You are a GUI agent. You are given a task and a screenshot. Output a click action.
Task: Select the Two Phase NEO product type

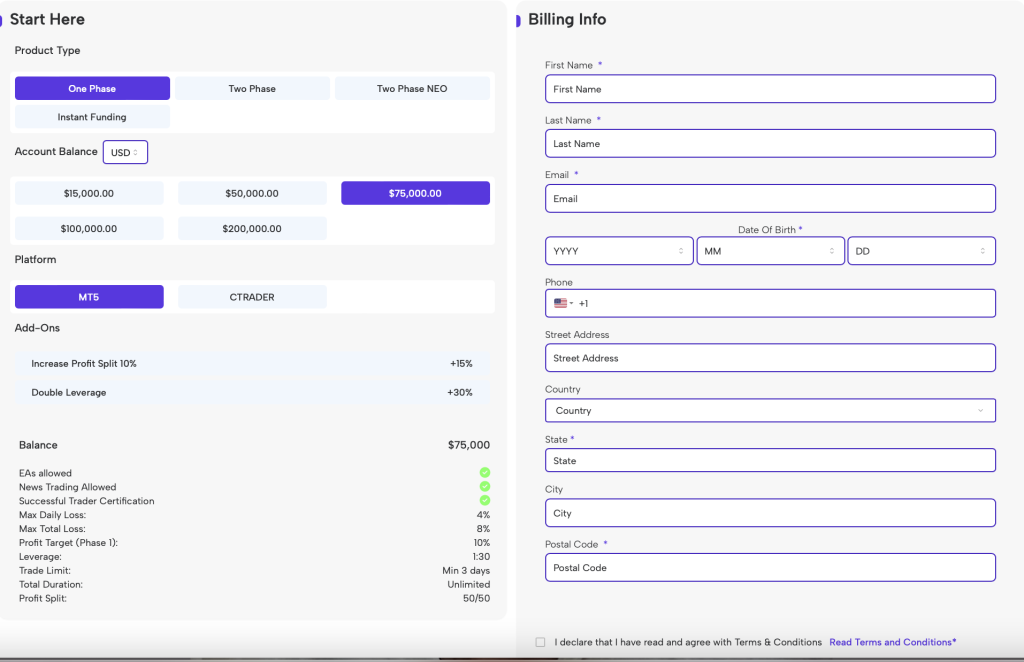(x=412, y=89)
